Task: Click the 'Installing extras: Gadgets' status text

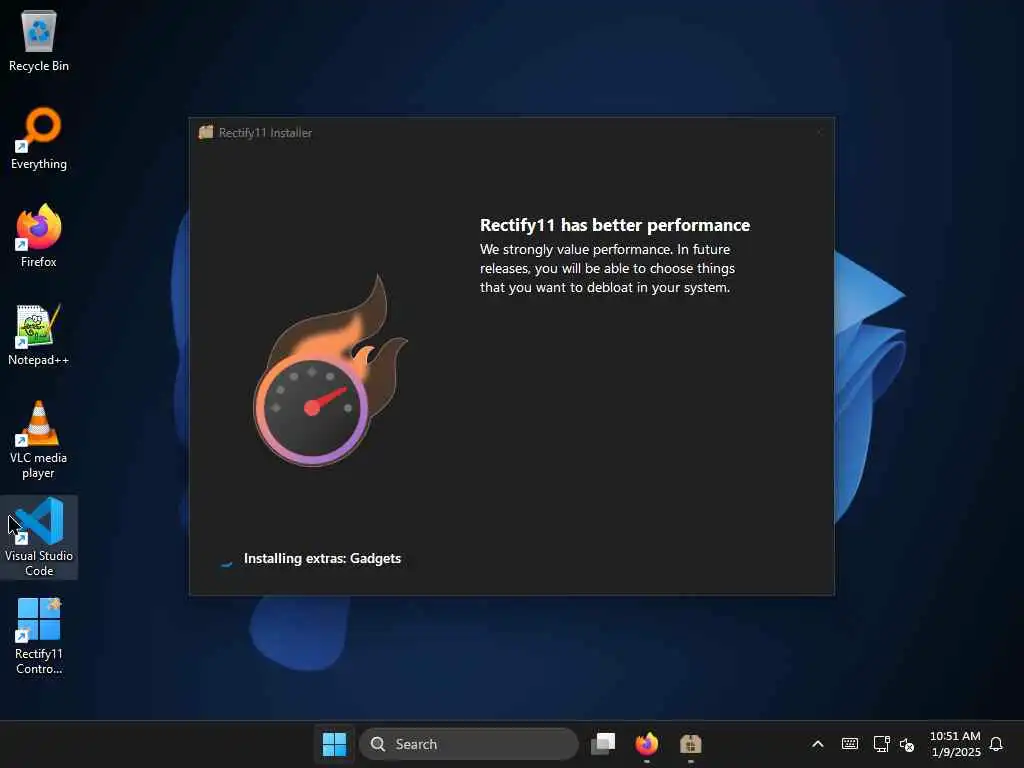Action: tap(322, 558)
